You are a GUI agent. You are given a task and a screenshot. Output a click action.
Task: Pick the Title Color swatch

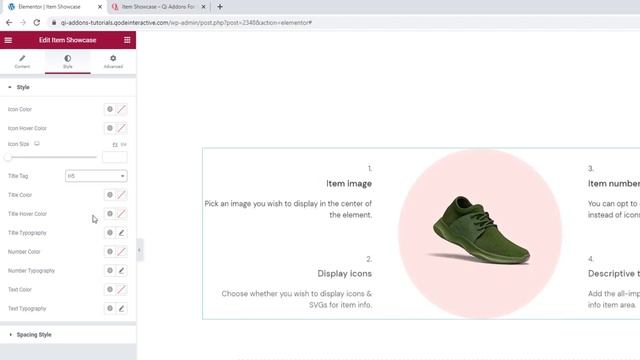[122, 195]
